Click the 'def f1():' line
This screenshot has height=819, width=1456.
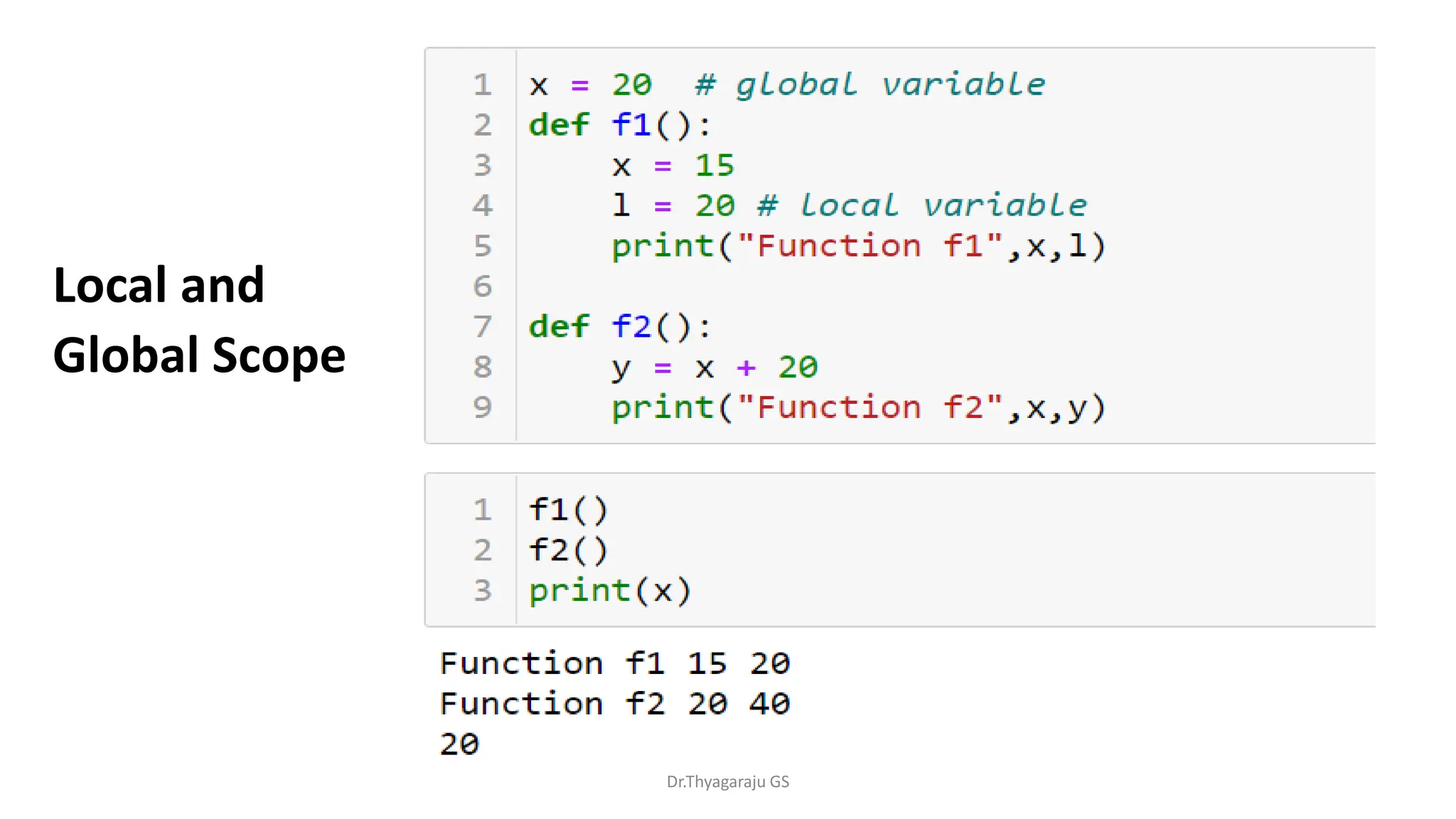tap(619, 125)
